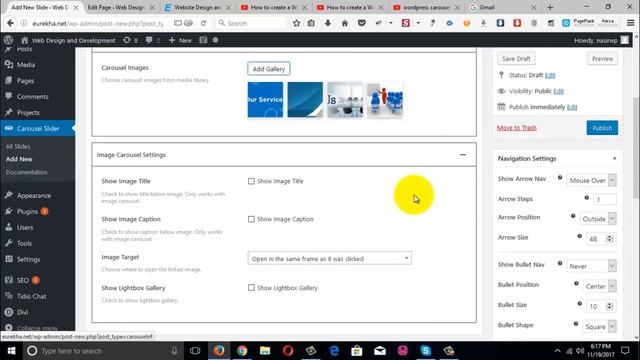Open Opera from the taskbar

coord(288,351)
